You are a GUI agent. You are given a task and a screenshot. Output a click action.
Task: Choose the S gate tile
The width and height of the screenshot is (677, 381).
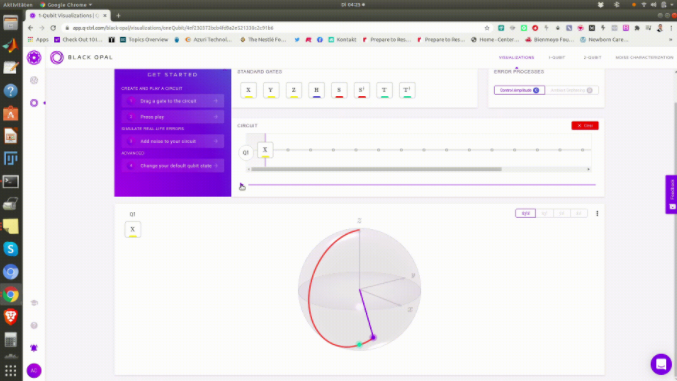point(339,90)
